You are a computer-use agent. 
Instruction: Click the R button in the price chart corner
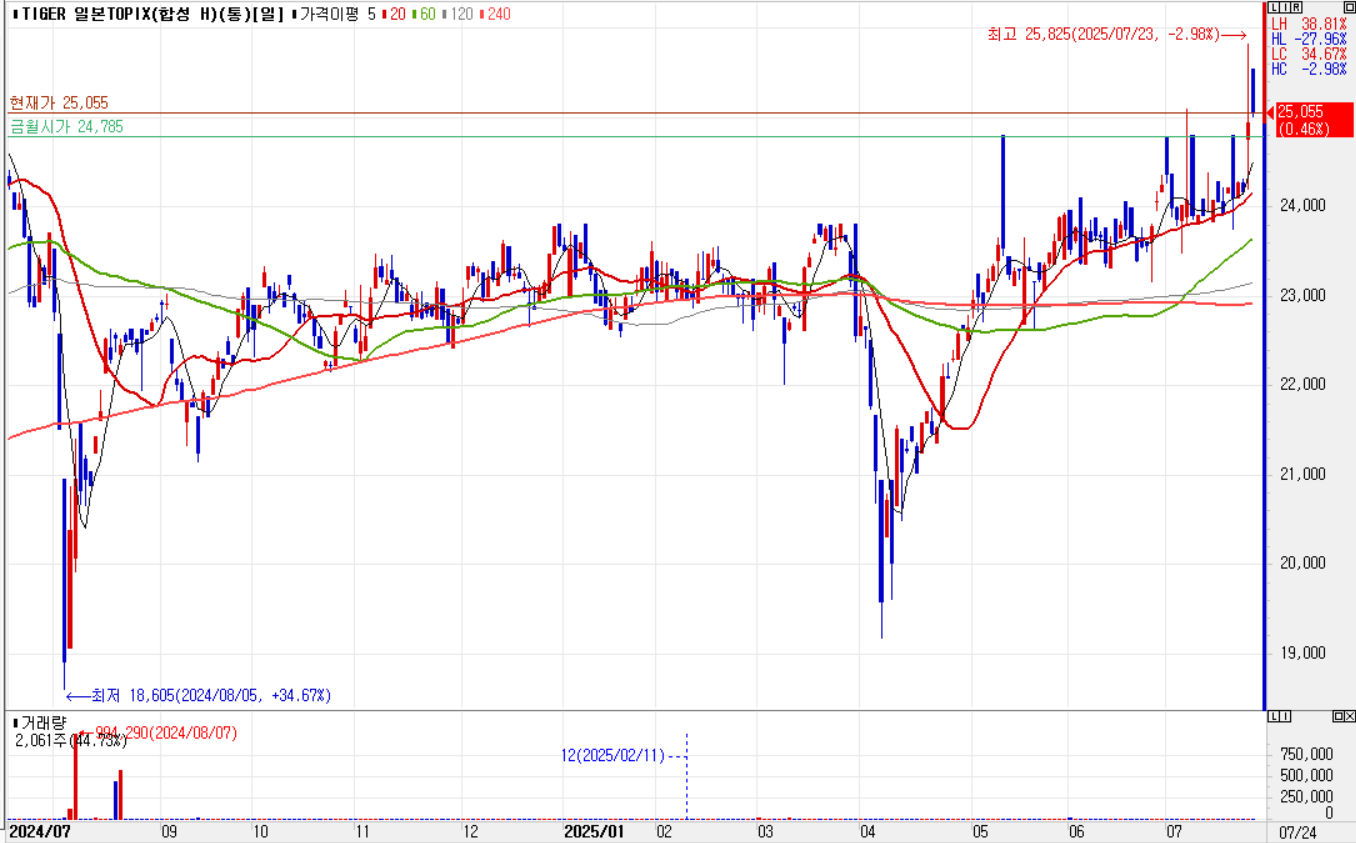point(1296,8)
